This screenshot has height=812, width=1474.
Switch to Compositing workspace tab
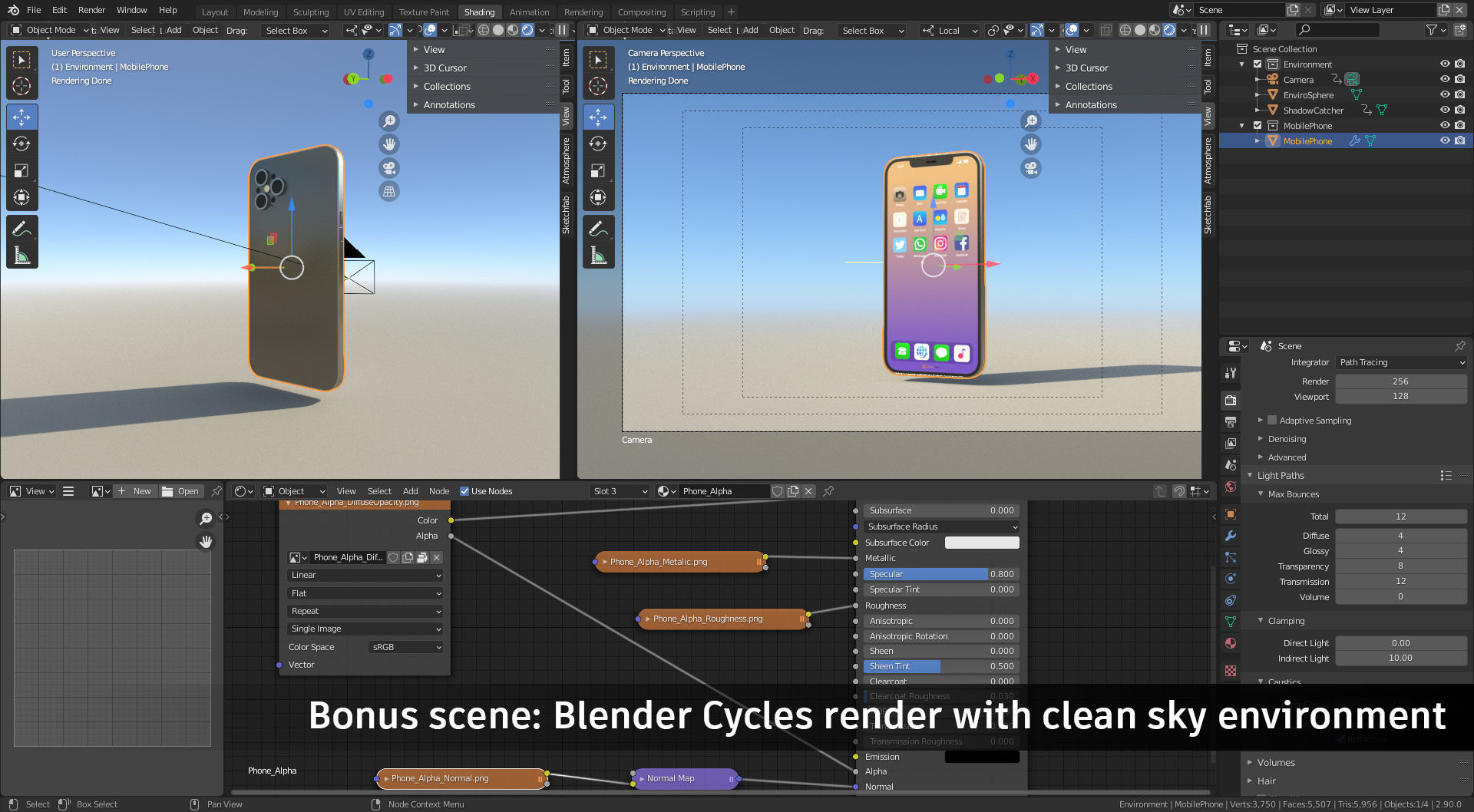click(x=642, y=12)
